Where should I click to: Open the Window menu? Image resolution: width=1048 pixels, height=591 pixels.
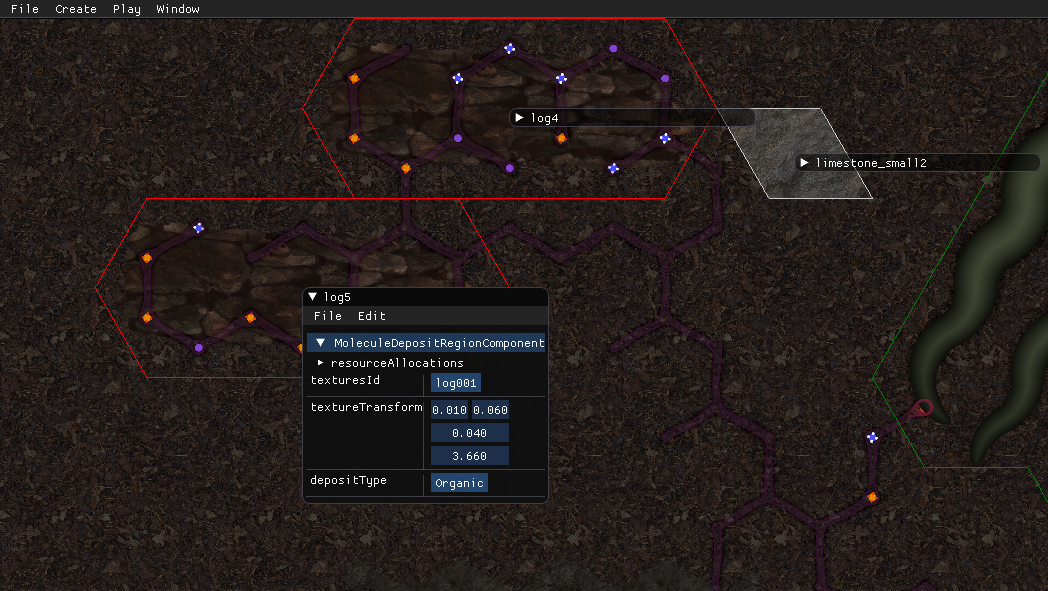point(178,9)
